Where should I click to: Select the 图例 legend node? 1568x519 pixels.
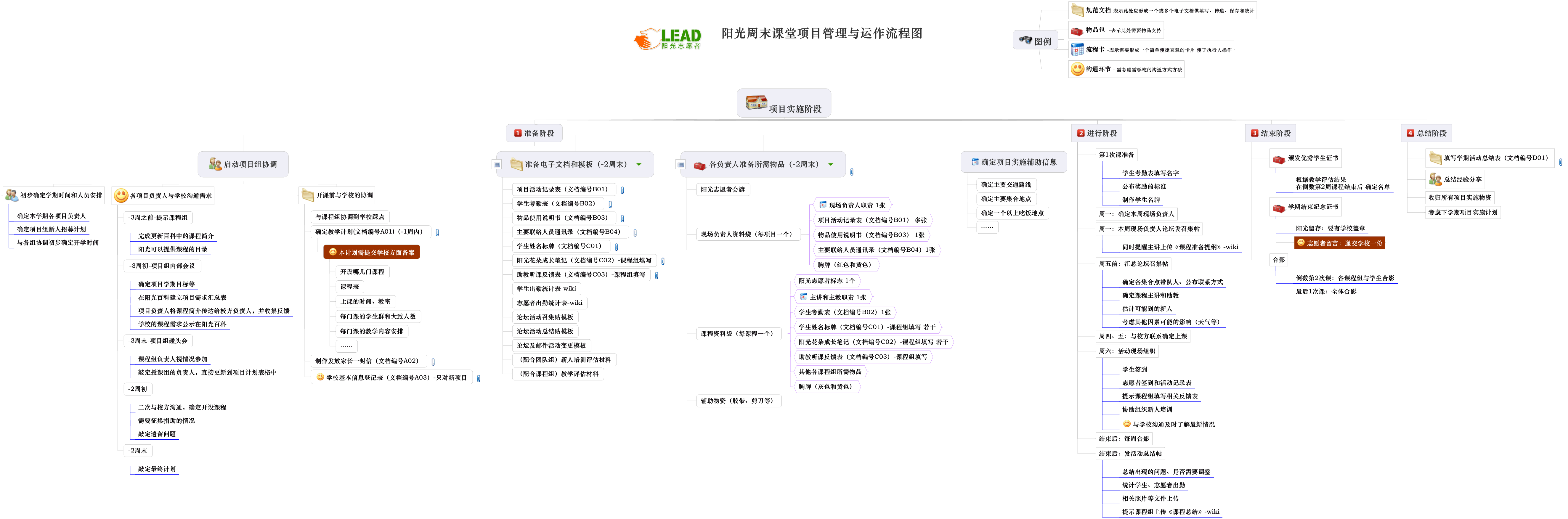[1035, 41]
